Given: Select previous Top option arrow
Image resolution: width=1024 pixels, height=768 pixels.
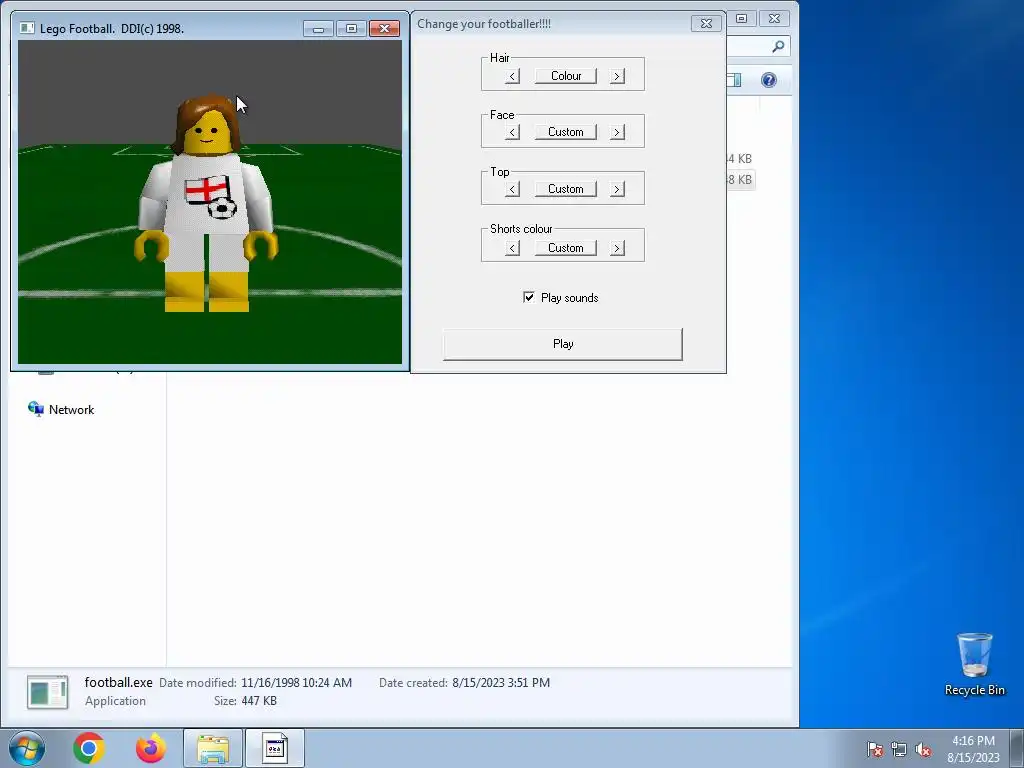Looking at the screenshot, I should (513, 189).
